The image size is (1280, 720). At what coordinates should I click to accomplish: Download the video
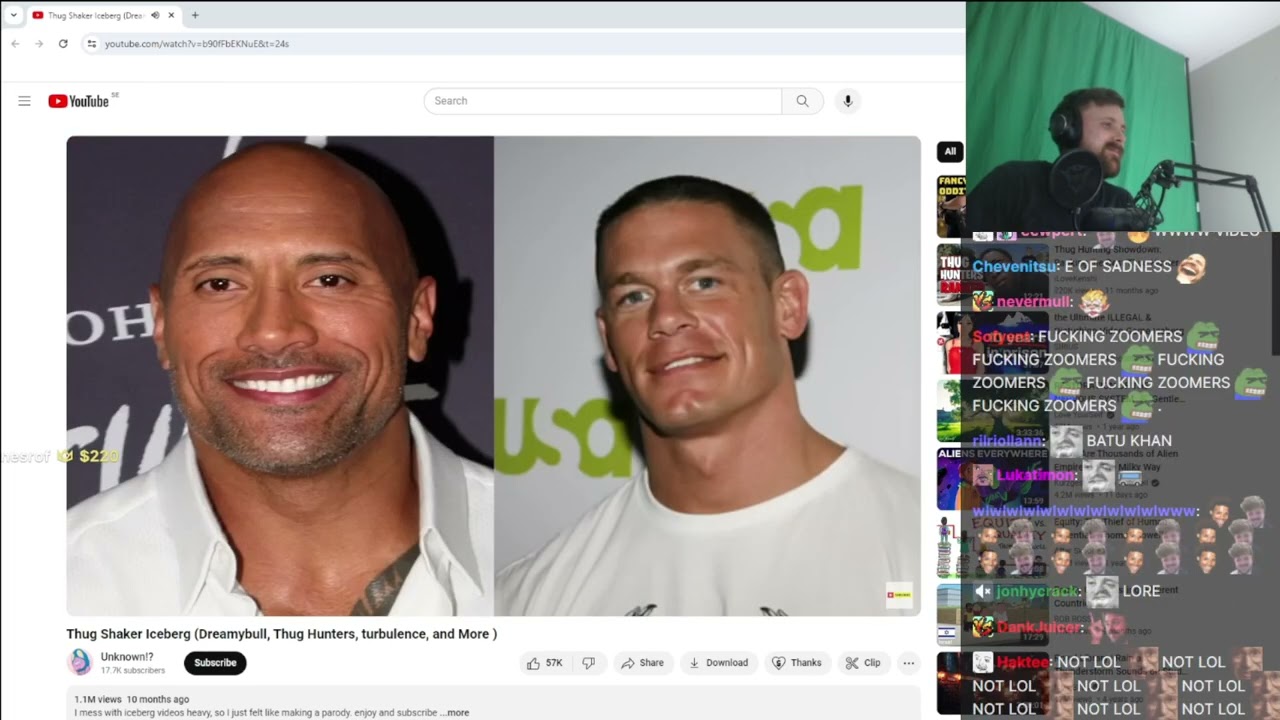coord(718,663)
